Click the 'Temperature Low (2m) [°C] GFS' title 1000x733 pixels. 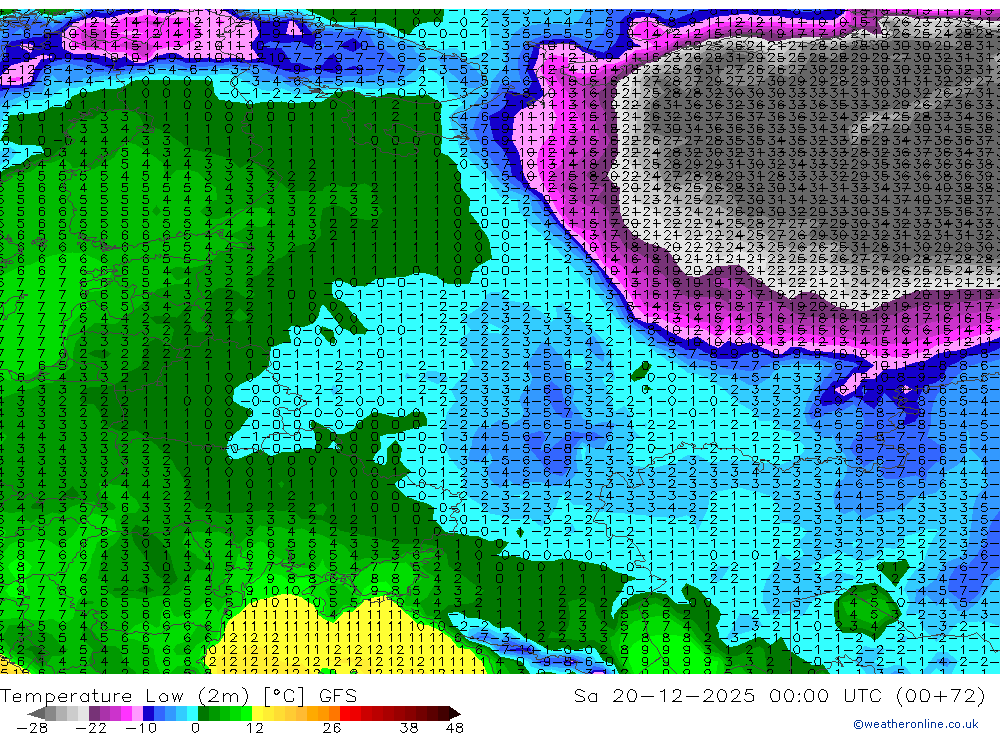coord(179,695)
